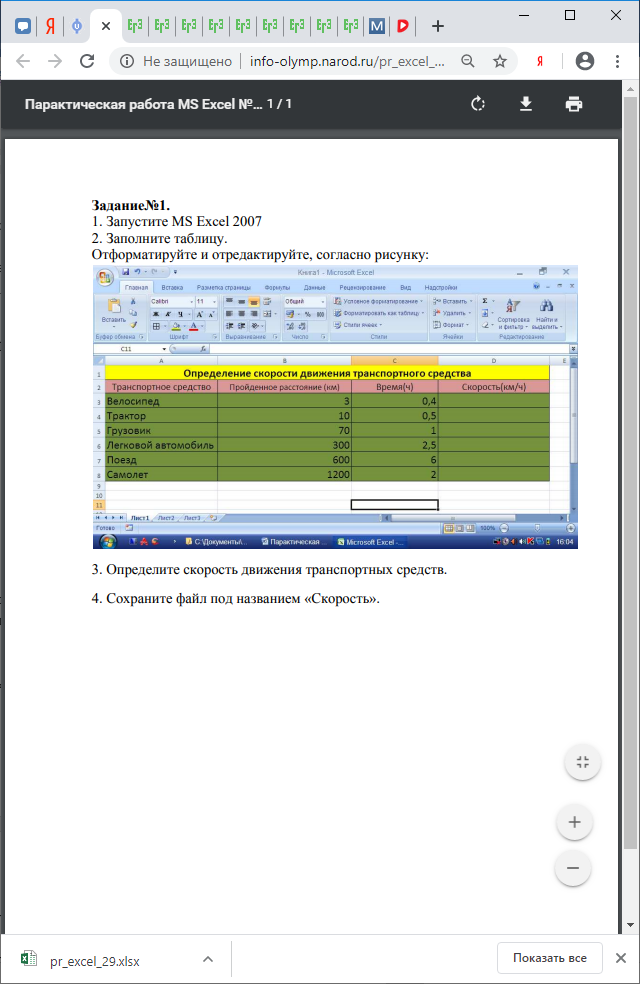The height and width of the screenshot is (984, 640).
Task: Maximize the browser window
Action: point(570,15)
